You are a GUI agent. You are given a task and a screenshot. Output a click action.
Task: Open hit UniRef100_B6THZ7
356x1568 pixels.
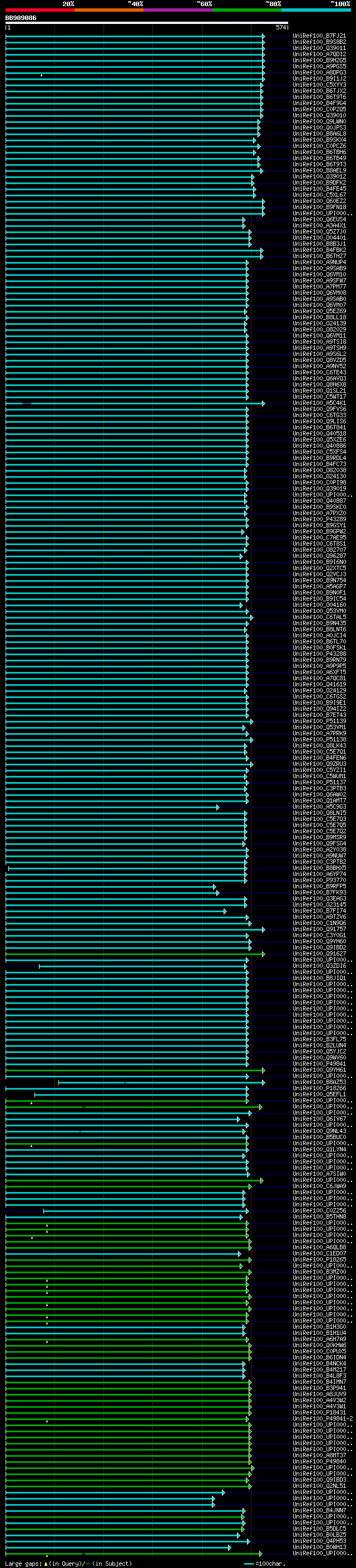click(319, 256)
